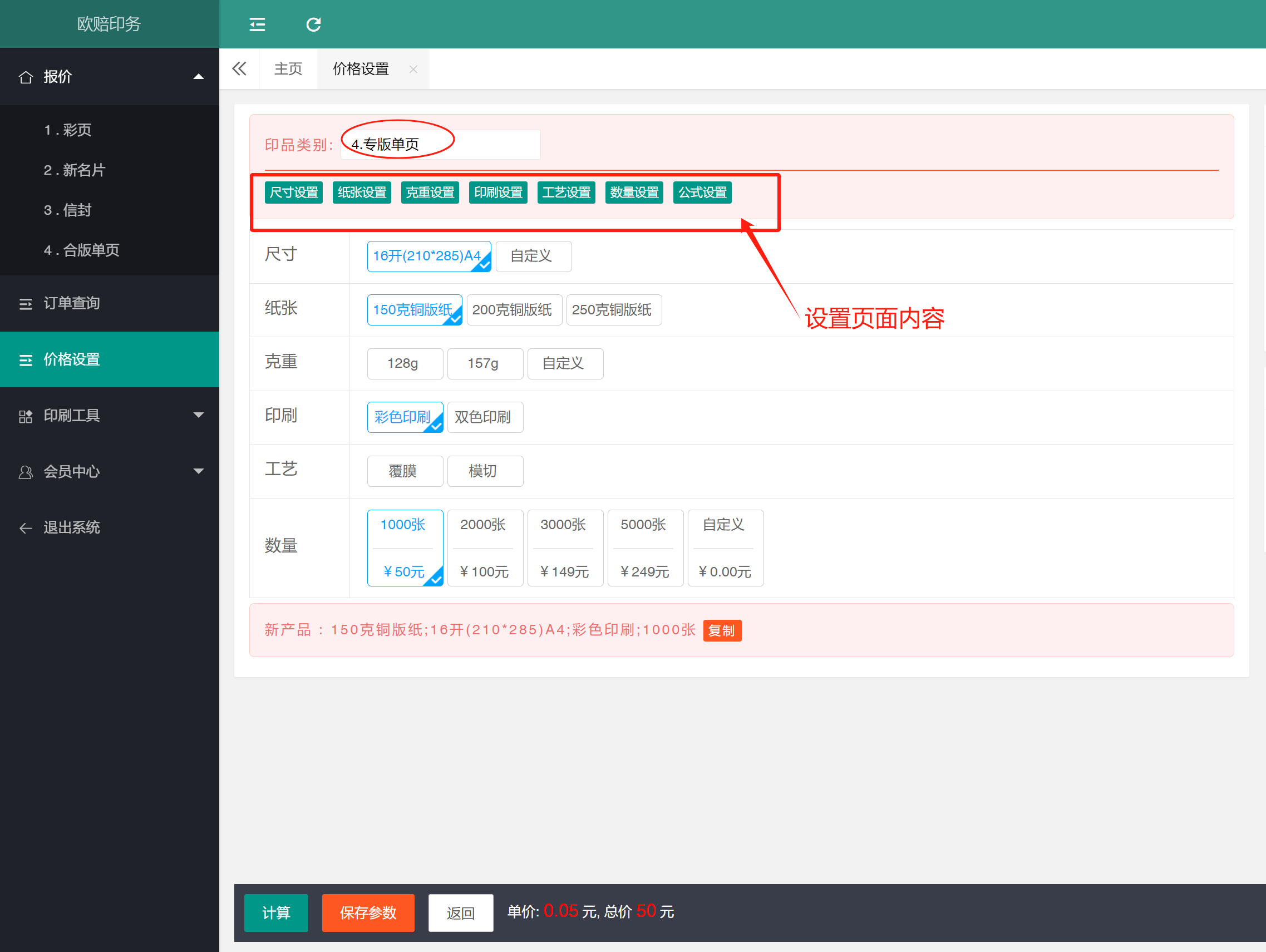Click the 印刷工具 grid icon

pos(26,416)
